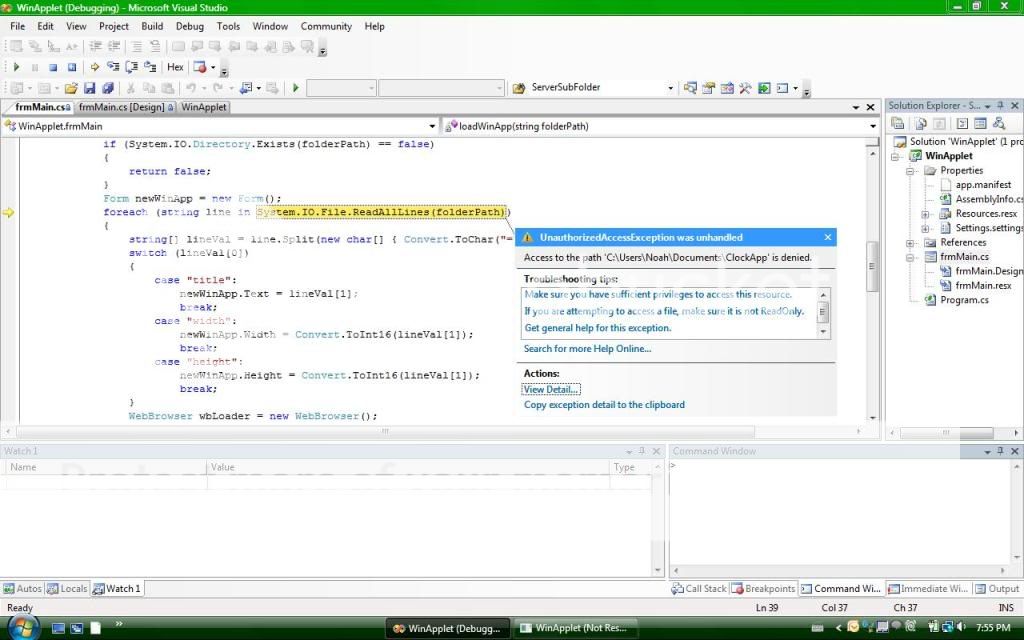Click Continue debugging icon in Debug toolbar
1024x640 pixels.
17,66
